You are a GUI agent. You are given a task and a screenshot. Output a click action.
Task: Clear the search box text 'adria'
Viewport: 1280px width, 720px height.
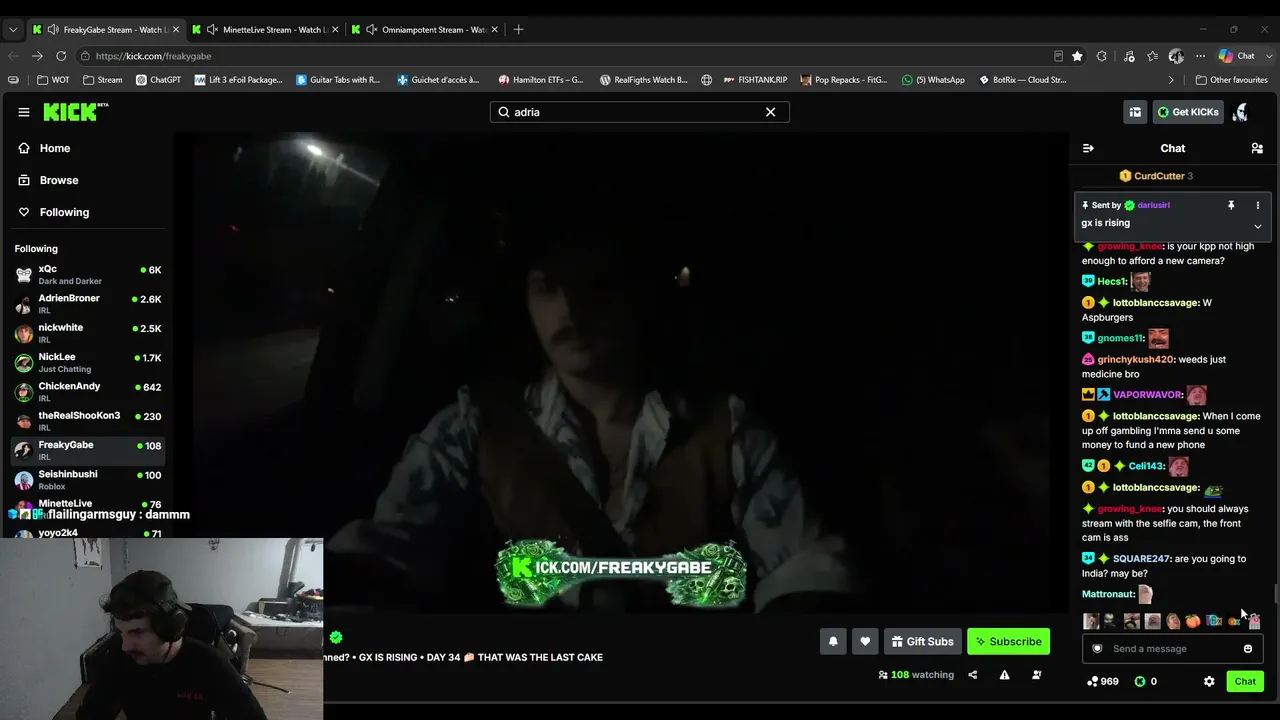pyautogui.click(x=770, y=112)
